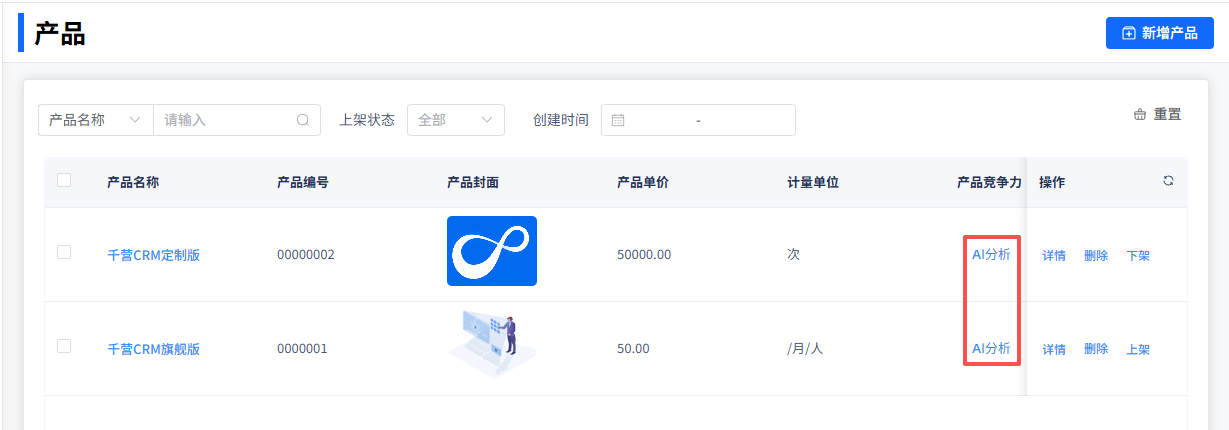This screenshot has height=430, width=1229.
Task: Click the calendar icon in date filter
Action: click(618, 120)
